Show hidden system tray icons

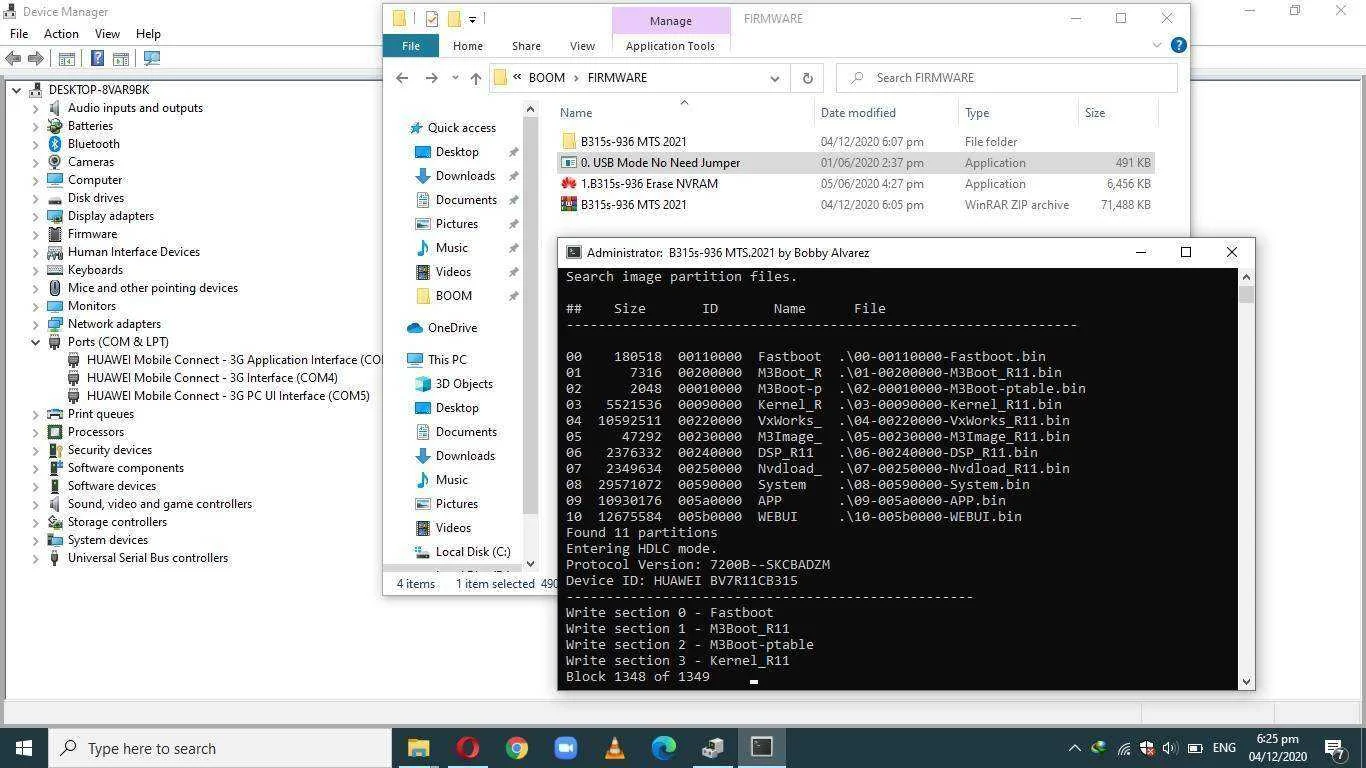pyautogui.click(x=1074, y=748)
